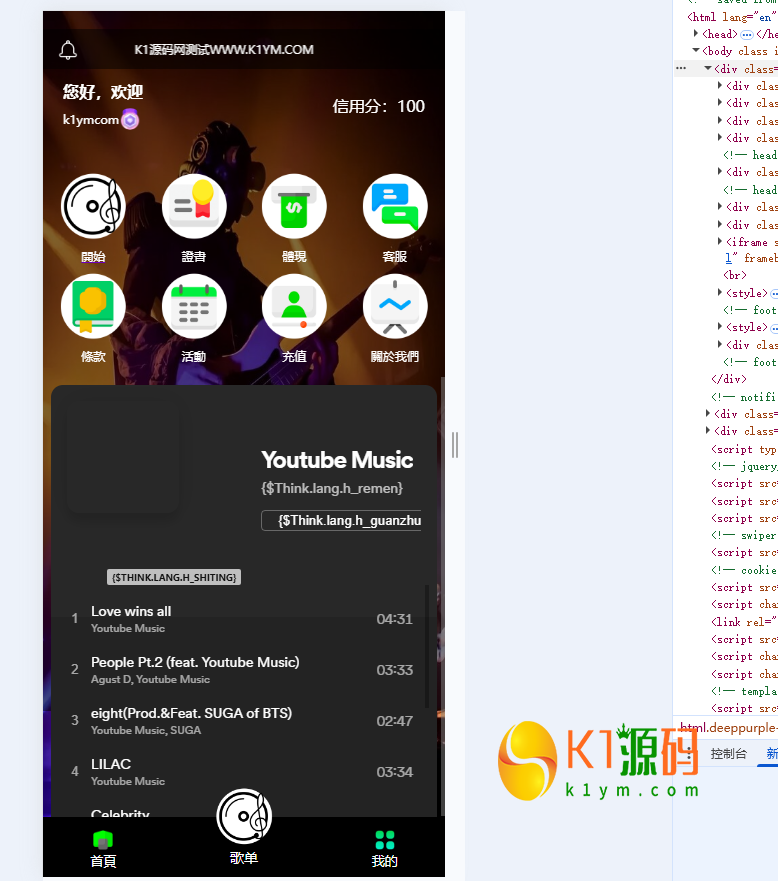778x881 pixels.
Task: Expand the second style node in devtools
Action: tap(720, 327)
